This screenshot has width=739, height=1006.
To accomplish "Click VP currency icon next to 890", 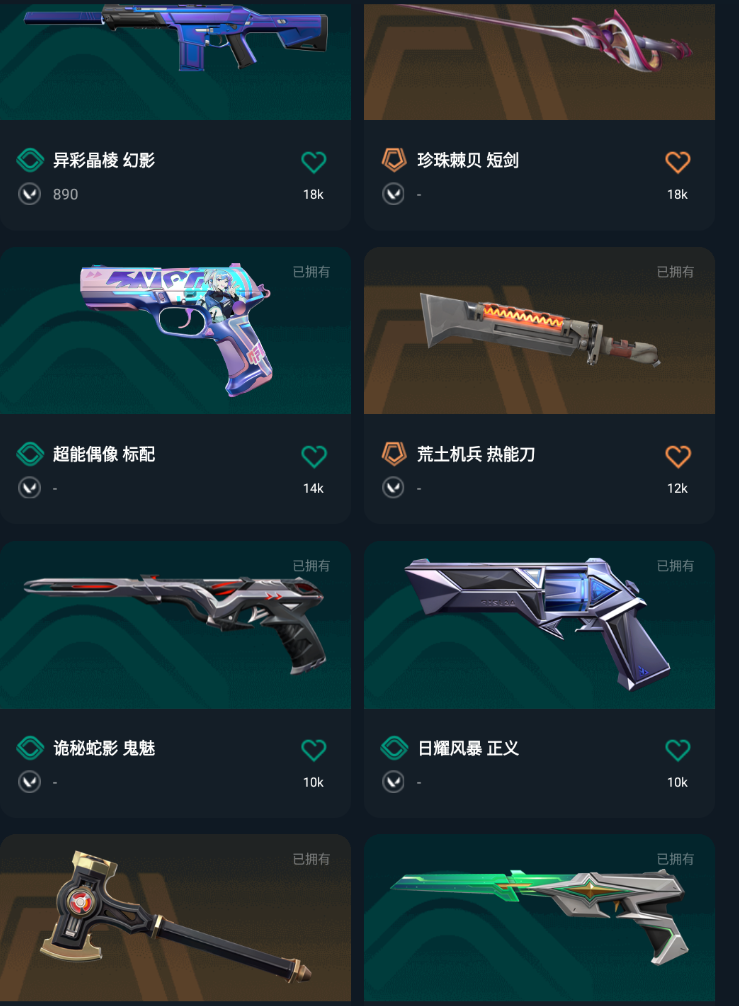I will click(30, 194).
